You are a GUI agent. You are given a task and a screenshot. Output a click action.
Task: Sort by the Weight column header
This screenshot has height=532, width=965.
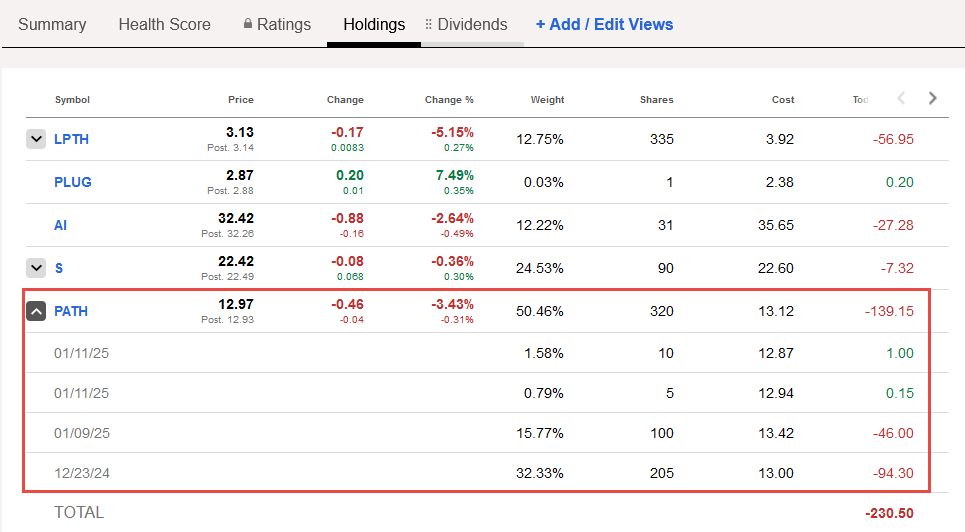pos(547,100)
